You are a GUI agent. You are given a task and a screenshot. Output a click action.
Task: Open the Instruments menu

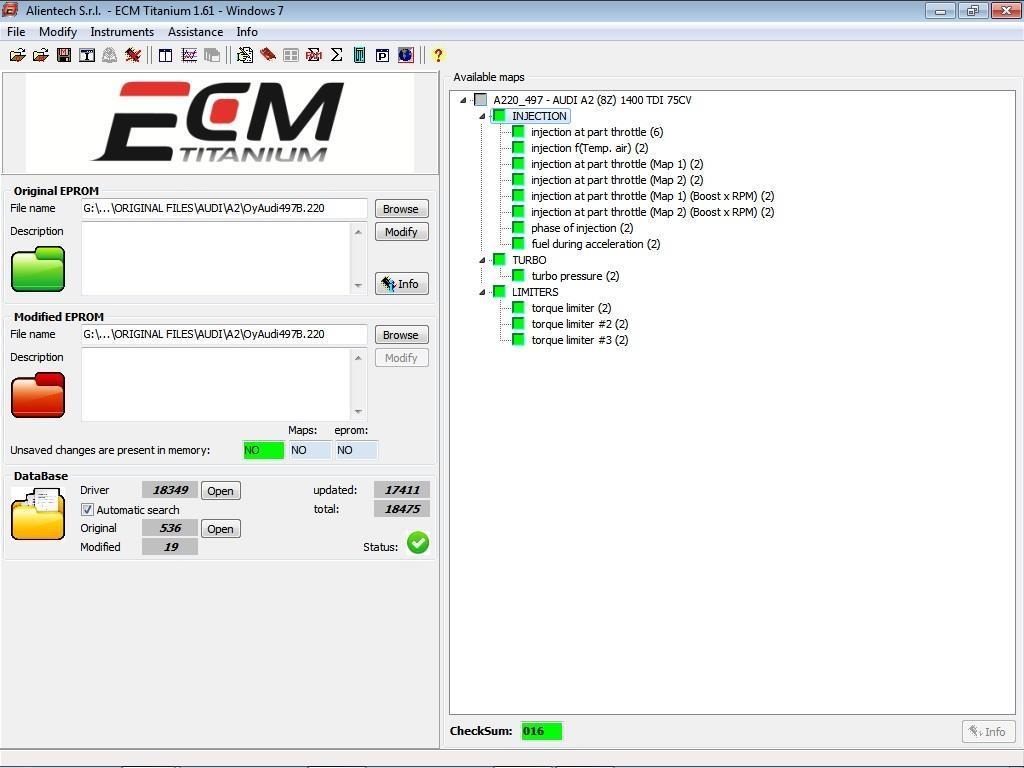[122, 32]
